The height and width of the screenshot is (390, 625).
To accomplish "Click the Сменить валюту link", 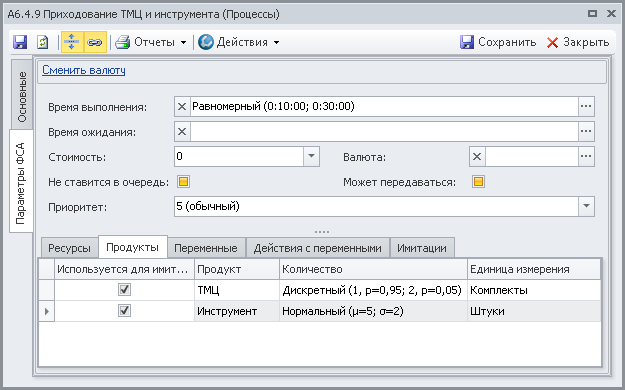I will tap(84, 70).
